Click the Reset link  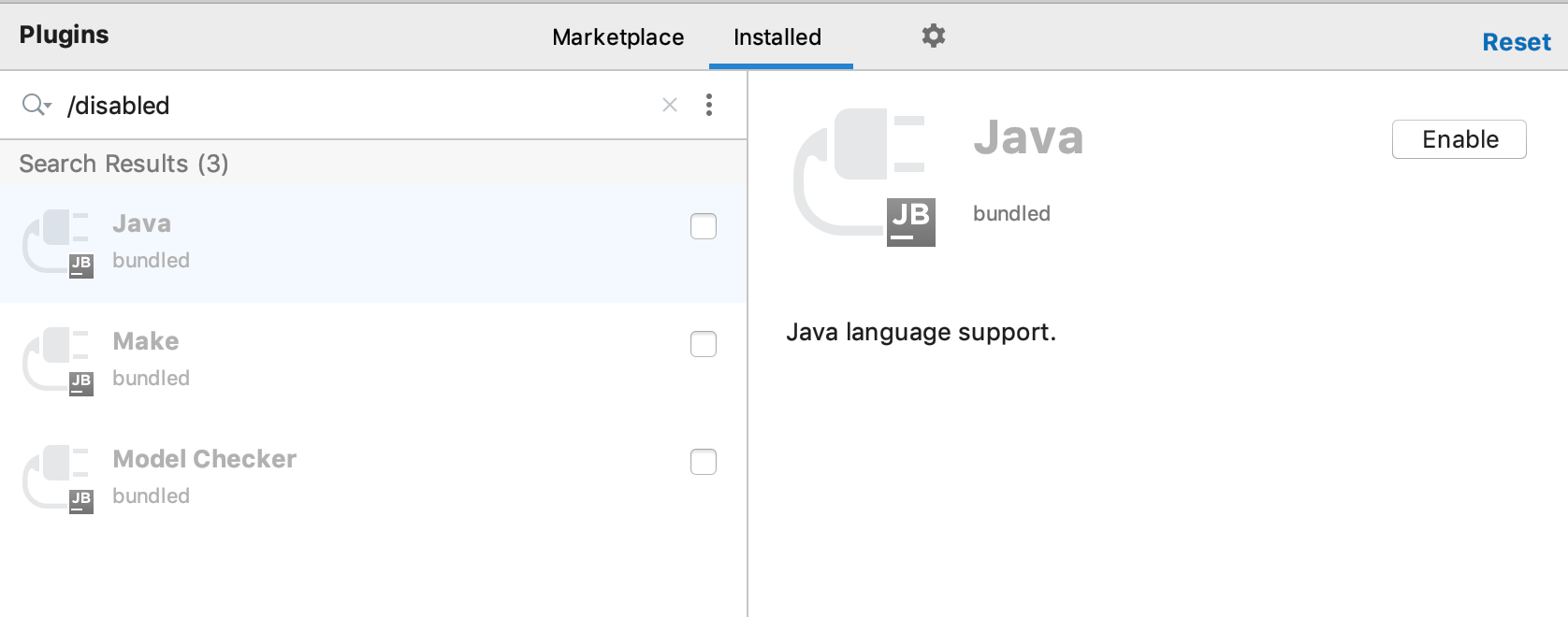coord(1516,42)
